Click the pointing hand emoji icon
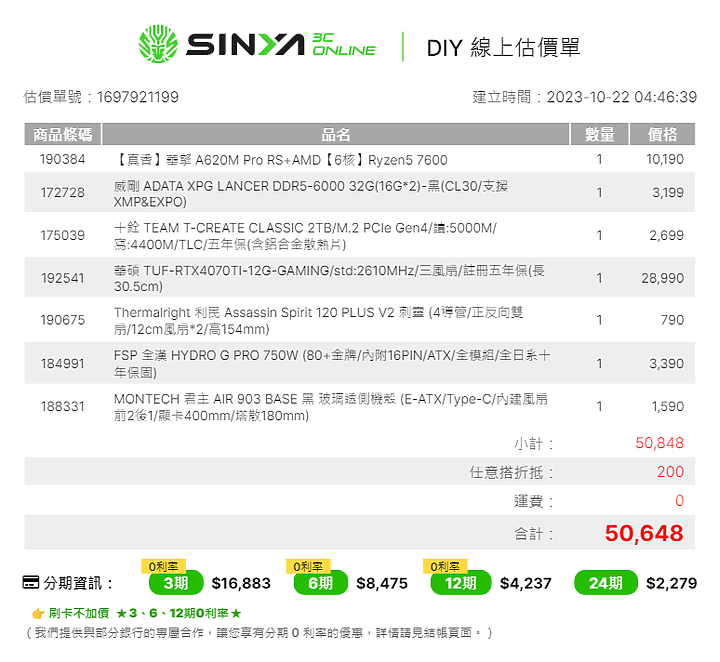The image size is (720, 662). (x=38, y=613)
